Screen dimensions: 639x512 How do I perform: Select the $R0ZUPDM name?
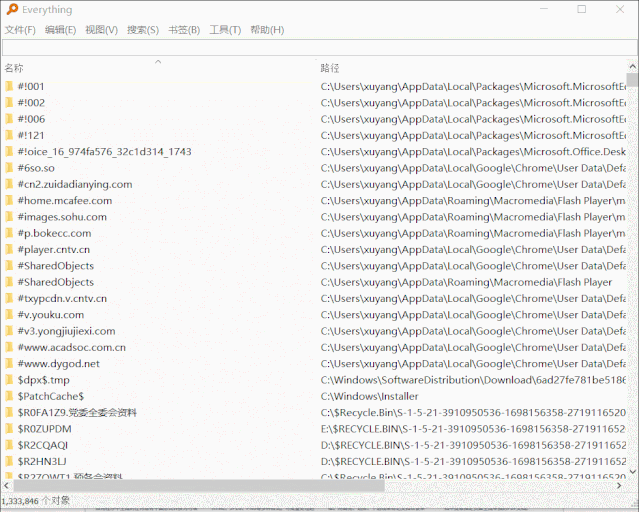[x=44, y=429]
